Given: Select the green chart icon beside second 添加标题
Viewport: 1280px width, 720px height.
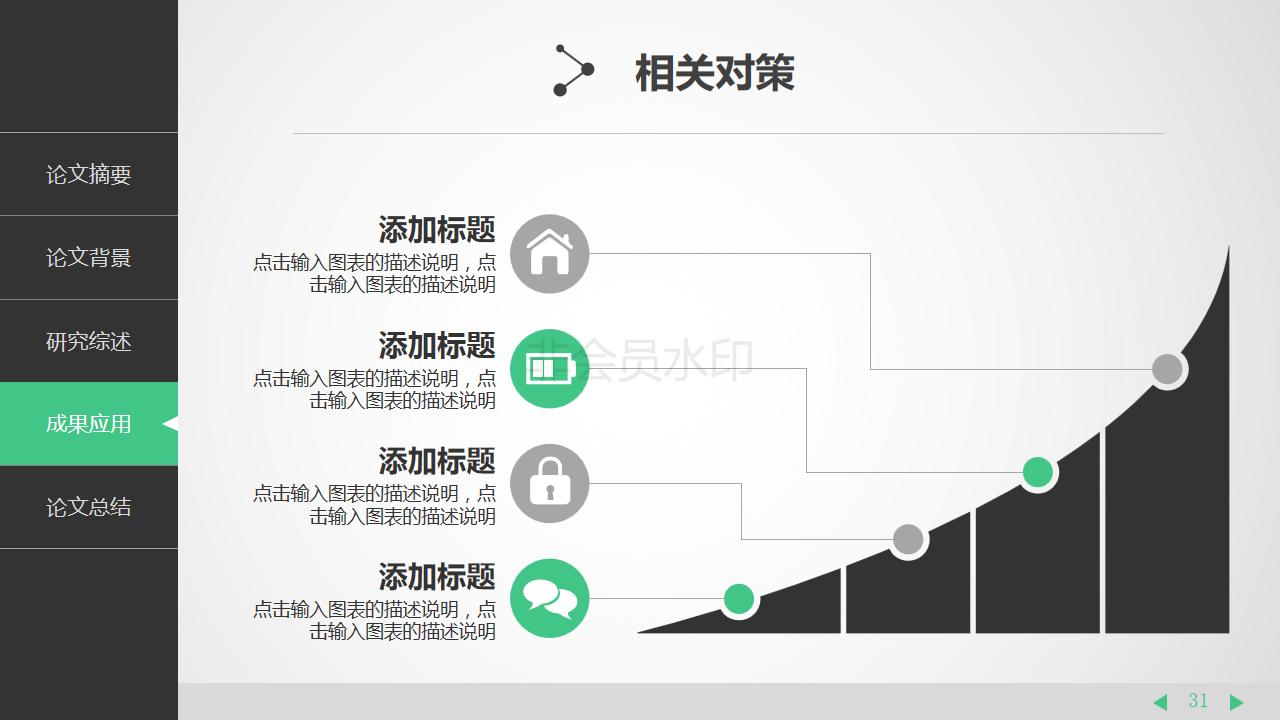Looking at the screenshot, I should pos(549,369).
